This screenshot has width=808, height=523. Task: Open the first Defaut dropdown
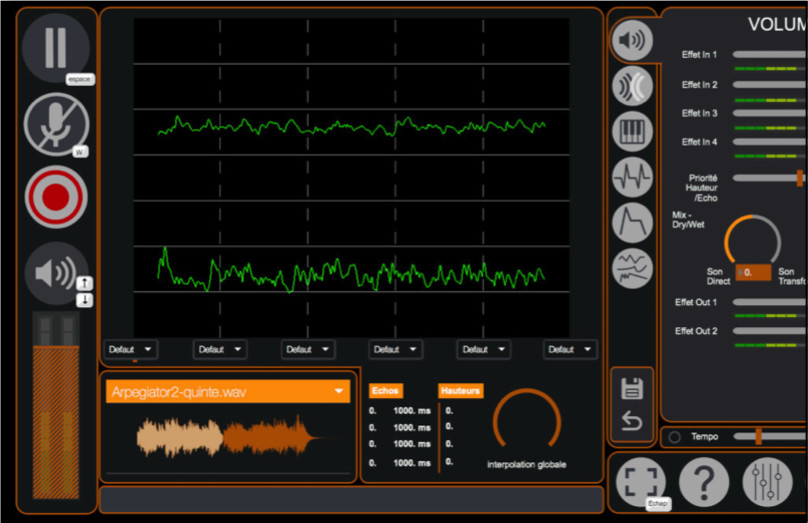coord(131,349)
